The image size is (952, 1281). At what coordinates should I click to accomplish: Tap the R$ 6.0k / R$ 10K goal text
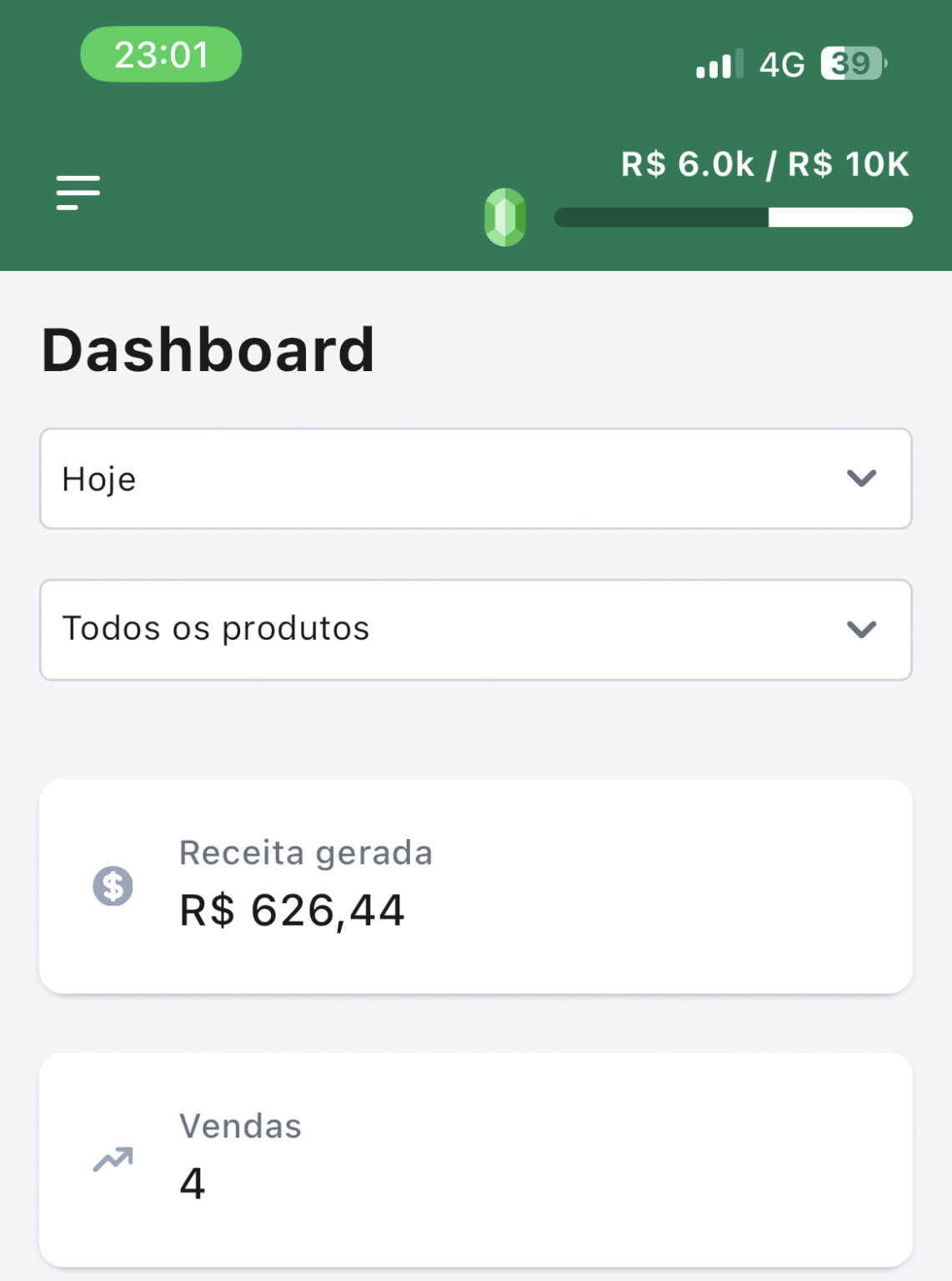coord(764,164)
